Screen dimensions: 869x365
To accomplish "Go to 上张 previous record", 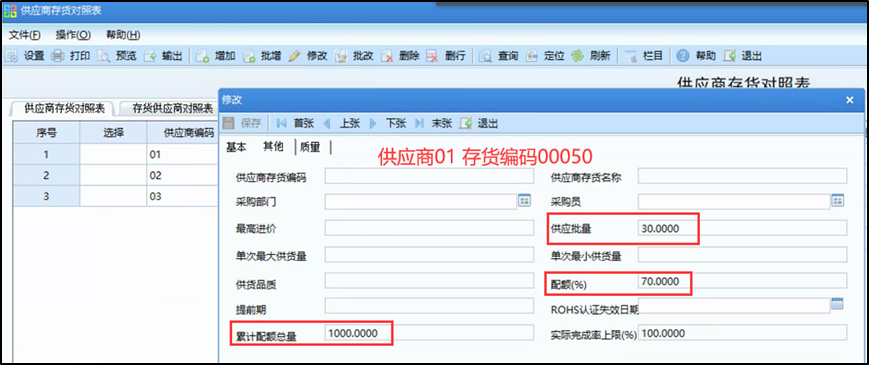I will click(341, 124).
